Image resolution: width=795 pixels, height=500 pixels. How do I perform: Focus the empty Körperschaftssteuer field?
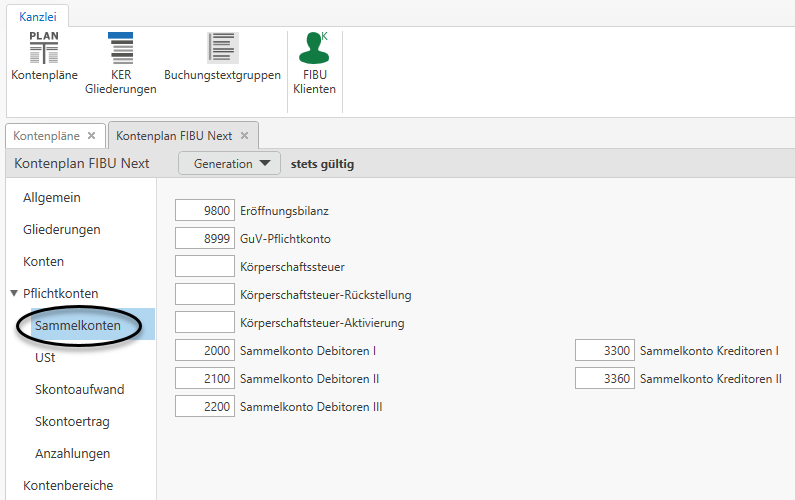pyautogui.click(x=205, y=267)
